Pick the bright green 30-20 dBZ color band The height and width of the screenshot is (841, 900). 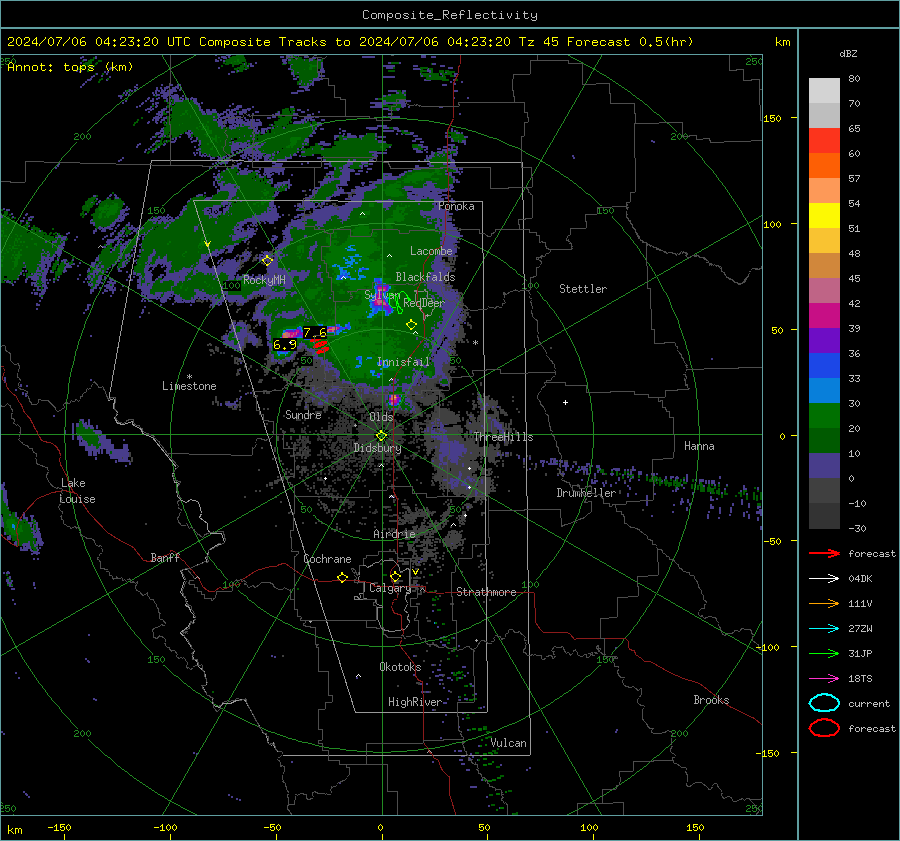click(x=824, y=416)
